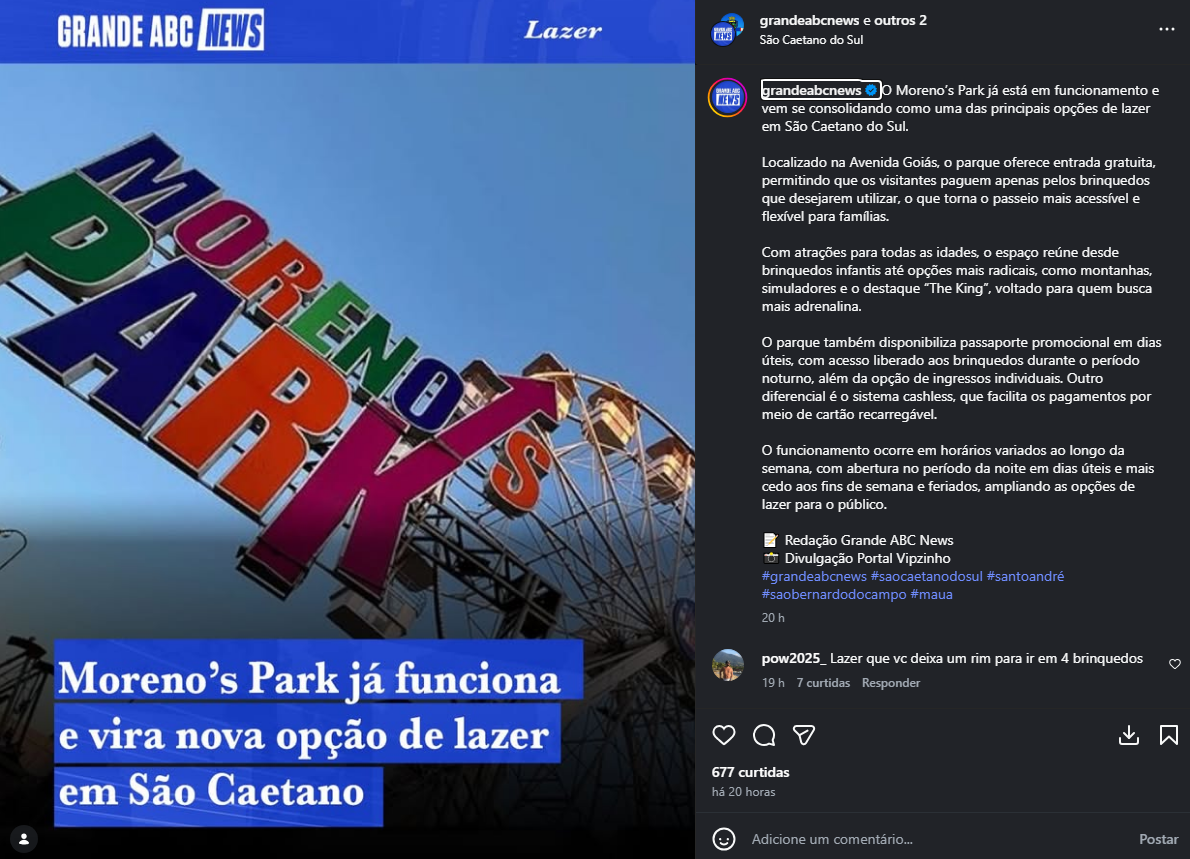Image resolution: width=1190 pixels, height=859 pixels.
Task: Open grandeabcnews story ring avatar
Action: point(728,98)
